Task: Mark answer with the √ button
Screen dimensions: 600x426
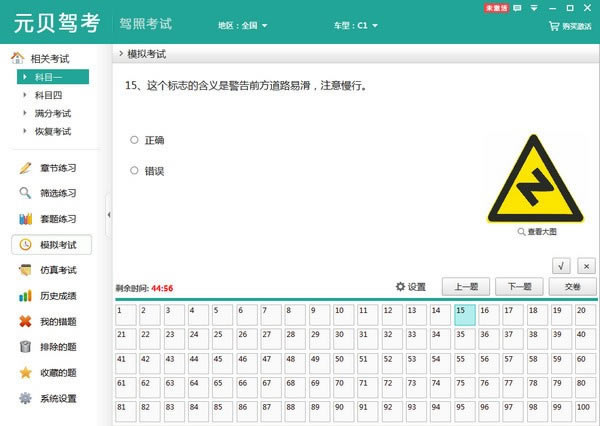Action: (561, 265)
